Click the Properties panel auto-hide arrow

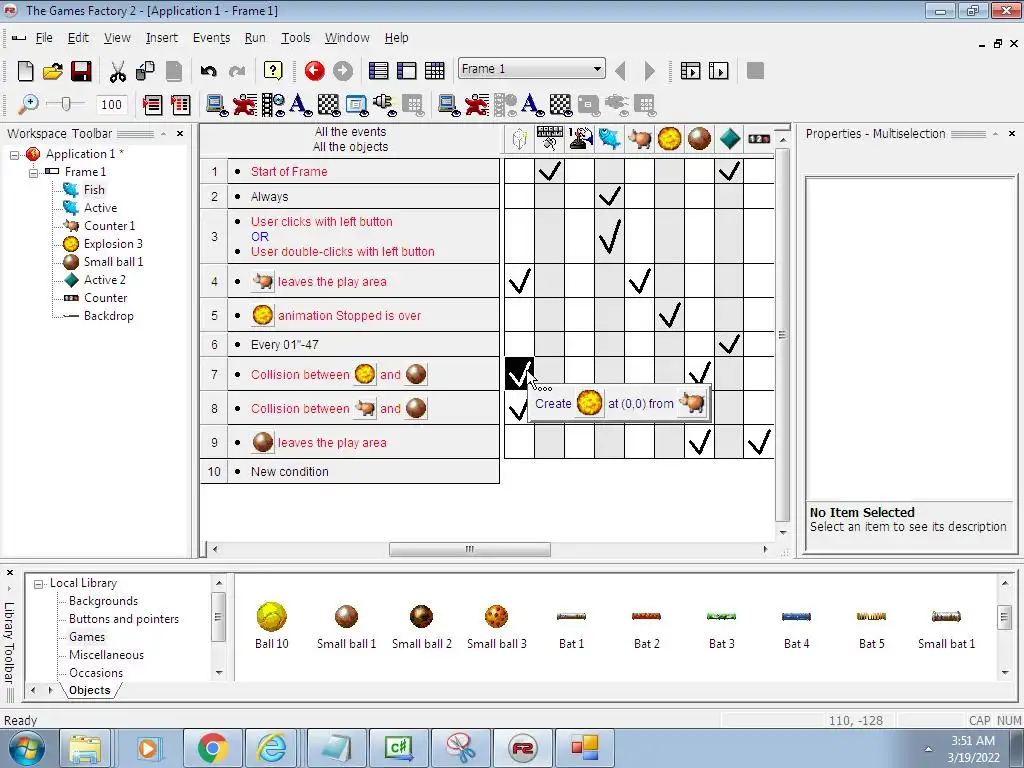point(995,133)
